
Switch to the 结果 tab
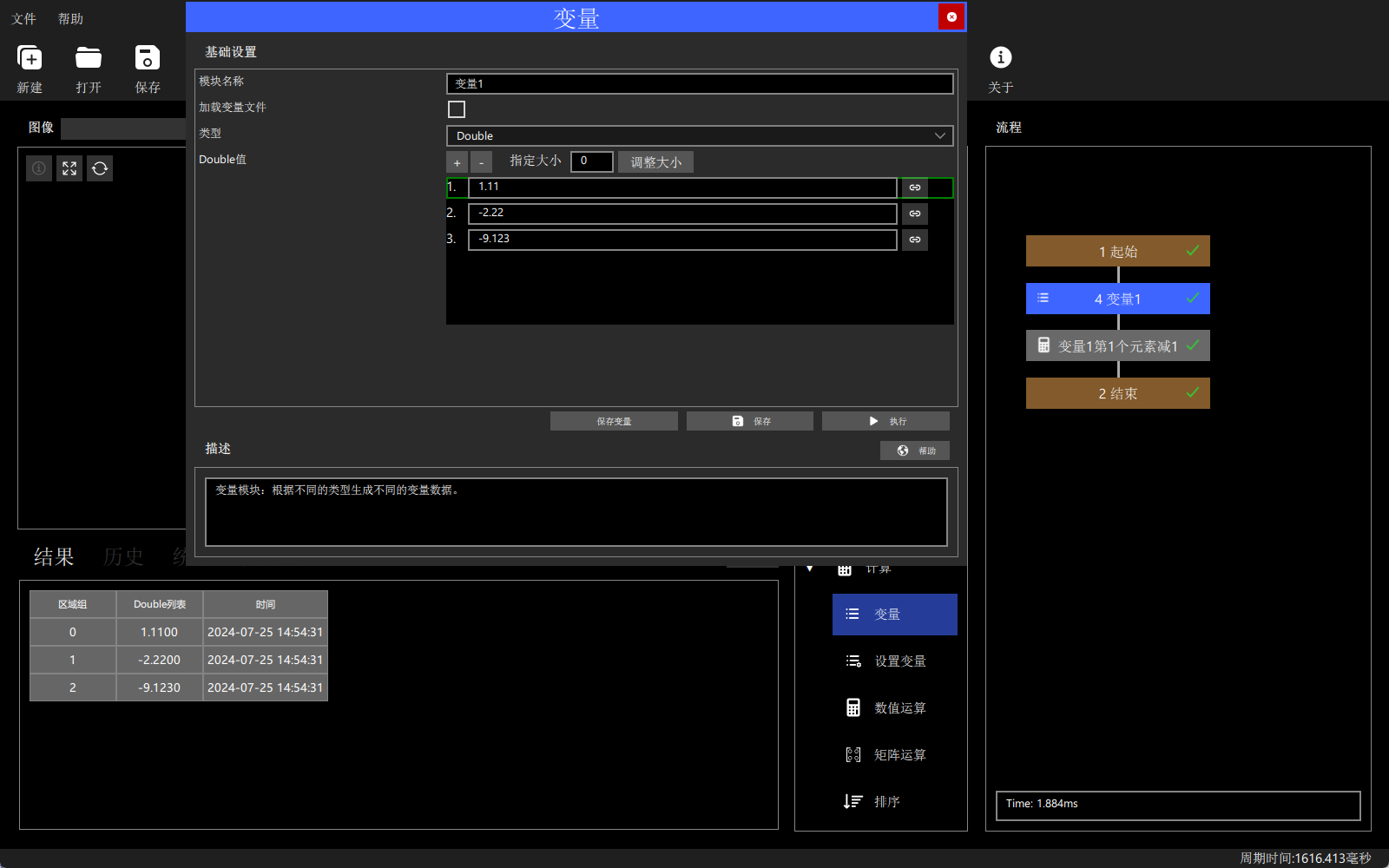coord(54,556)
